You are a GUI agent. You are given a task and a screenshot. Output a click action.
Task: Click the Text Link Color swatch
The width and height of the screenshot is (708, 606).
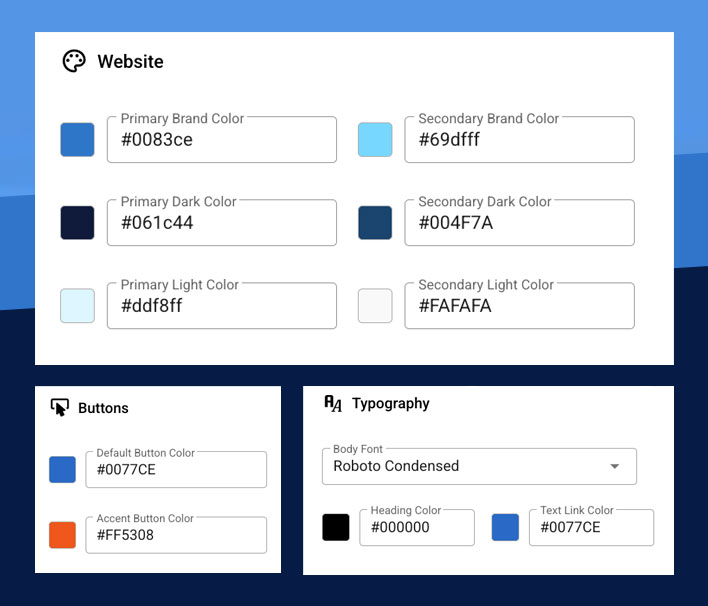[x=505, y=528]
